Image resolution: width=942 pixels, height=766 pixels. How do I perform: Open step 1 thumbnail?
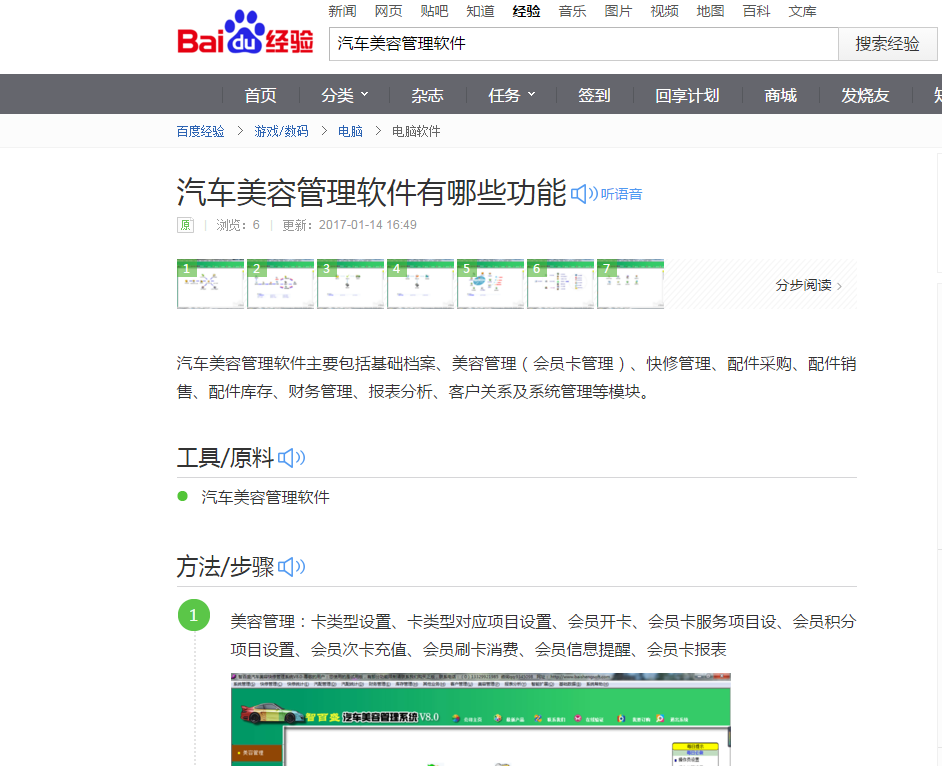[x=210, y=284]
